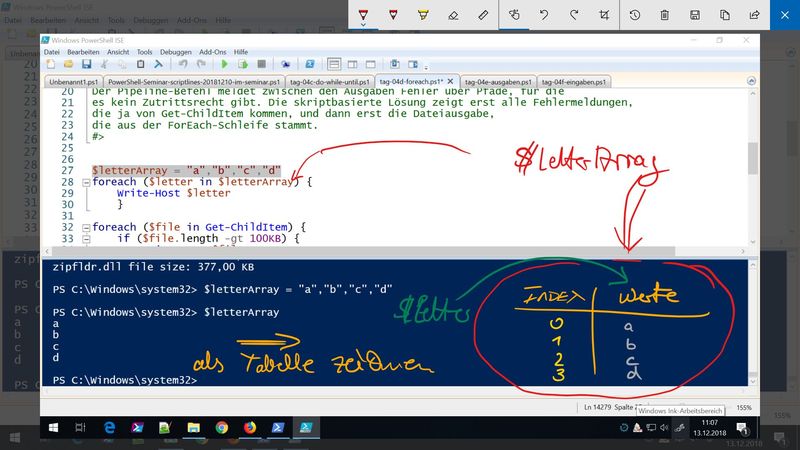Switch to tag-04e-ausgaben.ps1 tab
The image size is (800, 450).
pos(498,82)
